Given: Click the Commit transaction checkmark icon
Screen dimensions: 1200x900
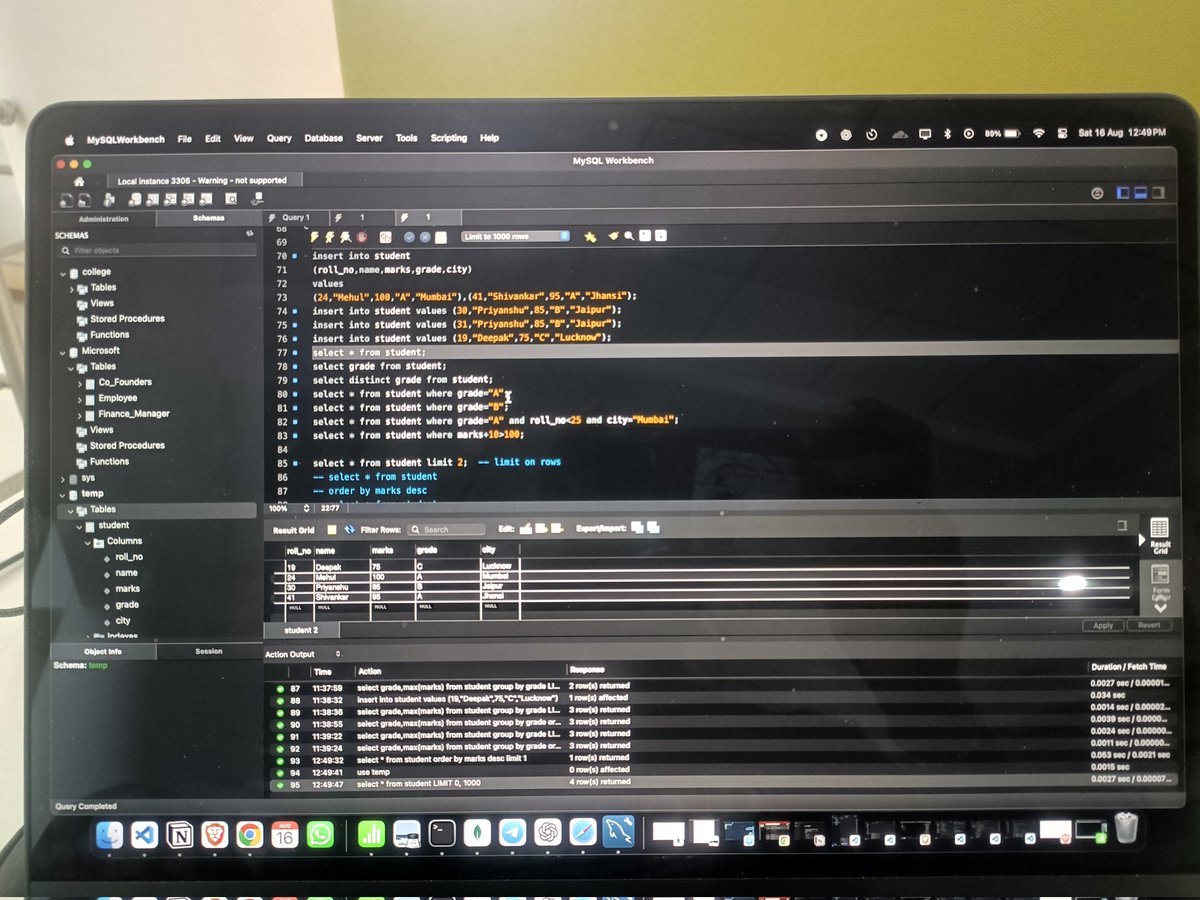Looking at the screenshot, I should [x=408, y=237].
